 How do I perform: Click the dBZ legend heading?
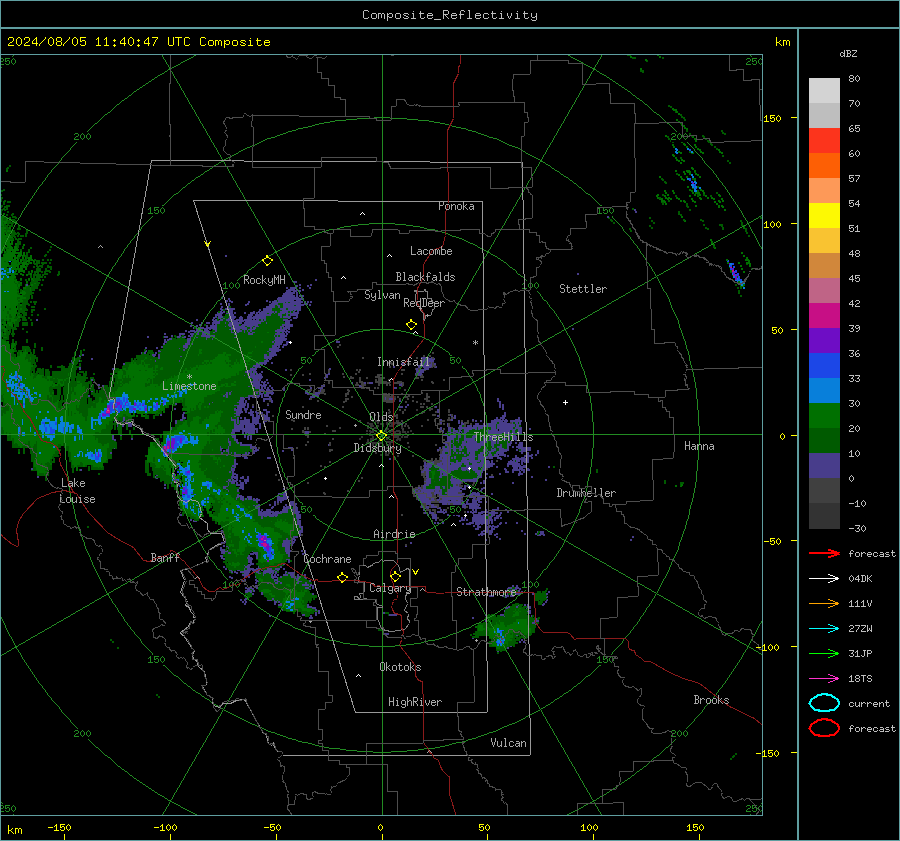[x=848, y=53]
